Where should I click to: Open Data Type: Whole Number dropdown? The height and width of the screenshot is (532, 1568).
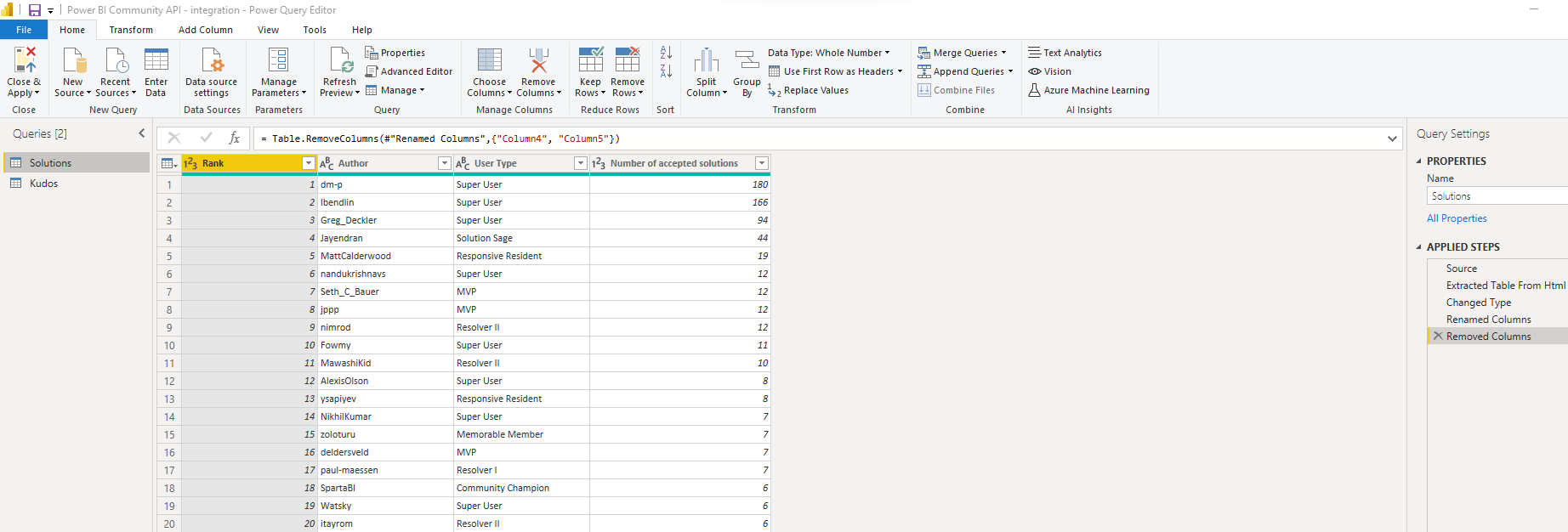[829, 53]
